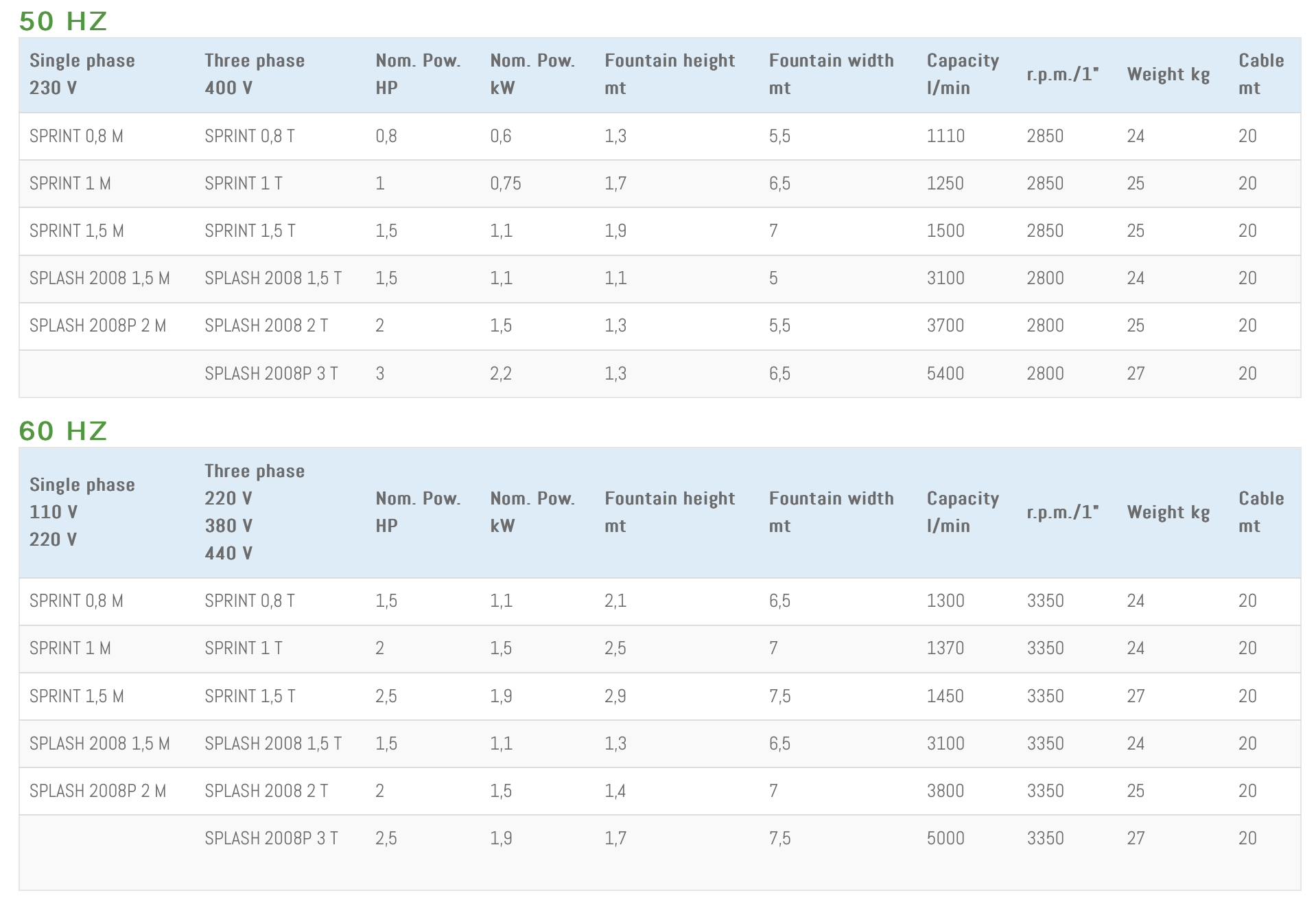Click the fountain height value 2,1
This screenshot has height=902, width=1316.
[x=615, y=601]
